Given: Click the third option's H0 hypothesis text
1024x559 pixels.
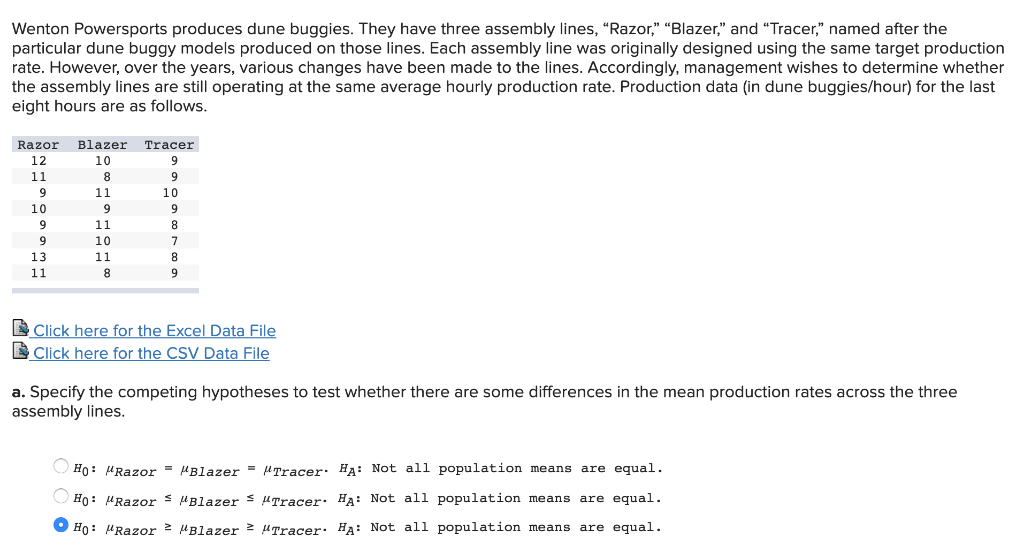Looking at the screenshot, I should tap(200, 528).
